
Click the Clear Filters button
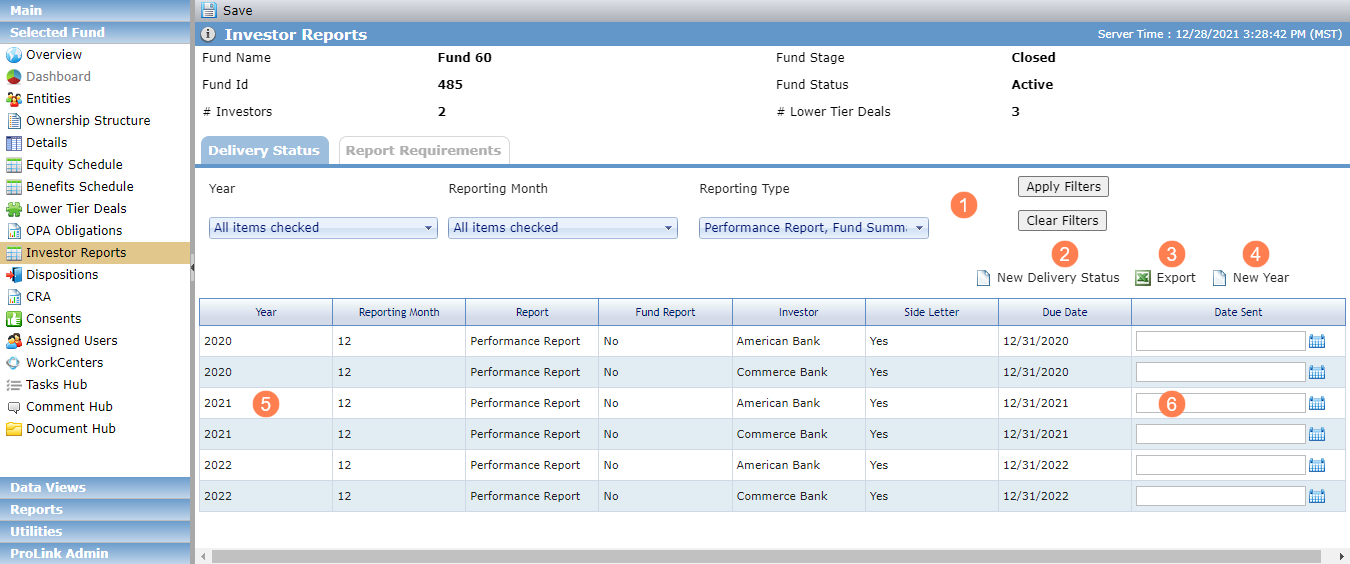(x=1062, y=221)
